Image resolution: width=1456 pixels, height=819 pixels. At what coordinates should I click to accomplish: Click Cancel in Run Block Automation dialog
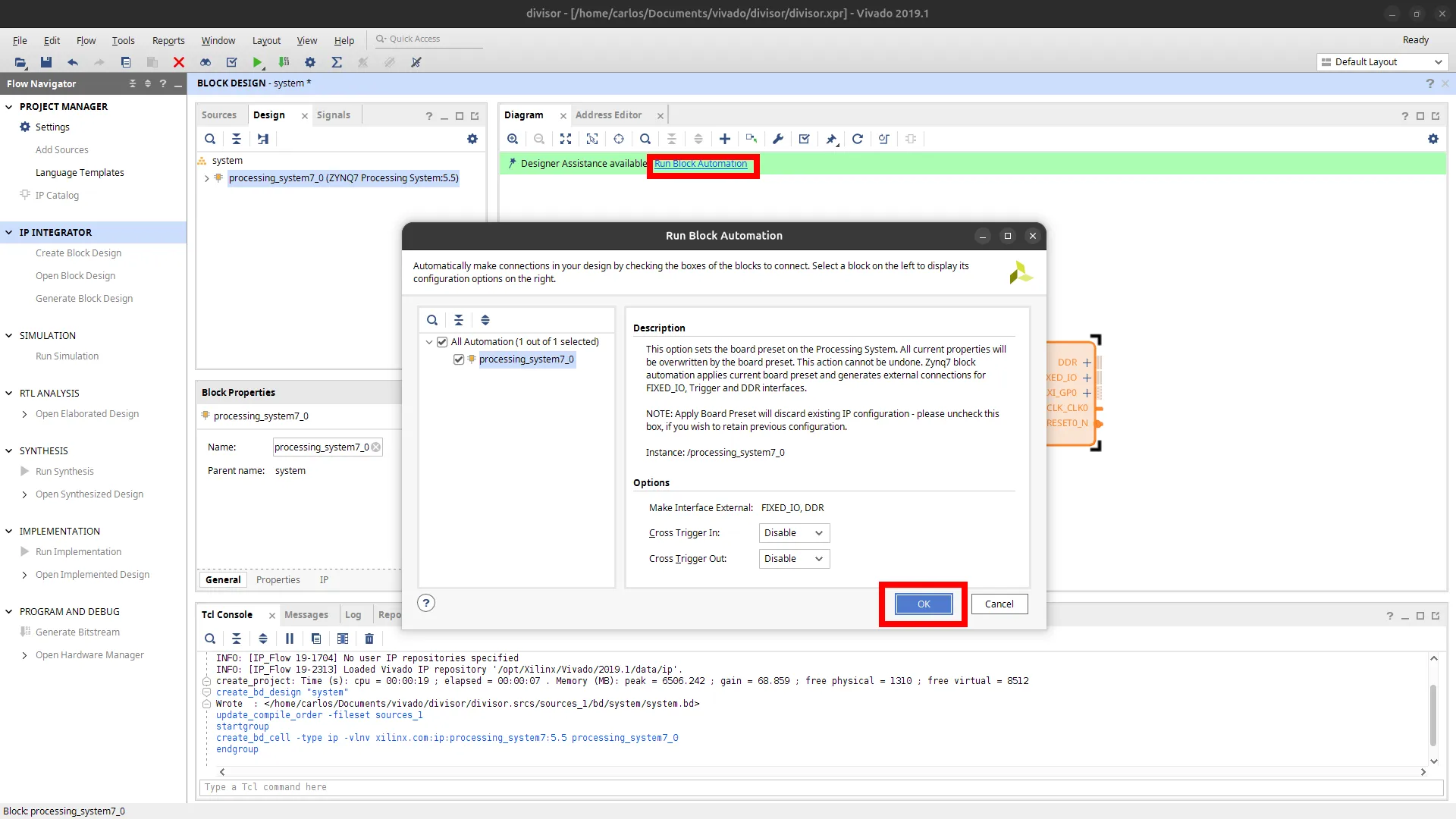coord(999,604)
